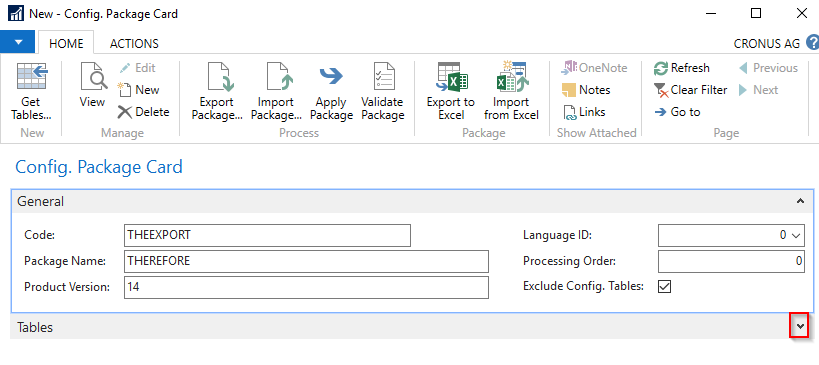Click the Go to action
This screenshot has height=365, width=819.
pyautogui.click(x=677, y=112)
